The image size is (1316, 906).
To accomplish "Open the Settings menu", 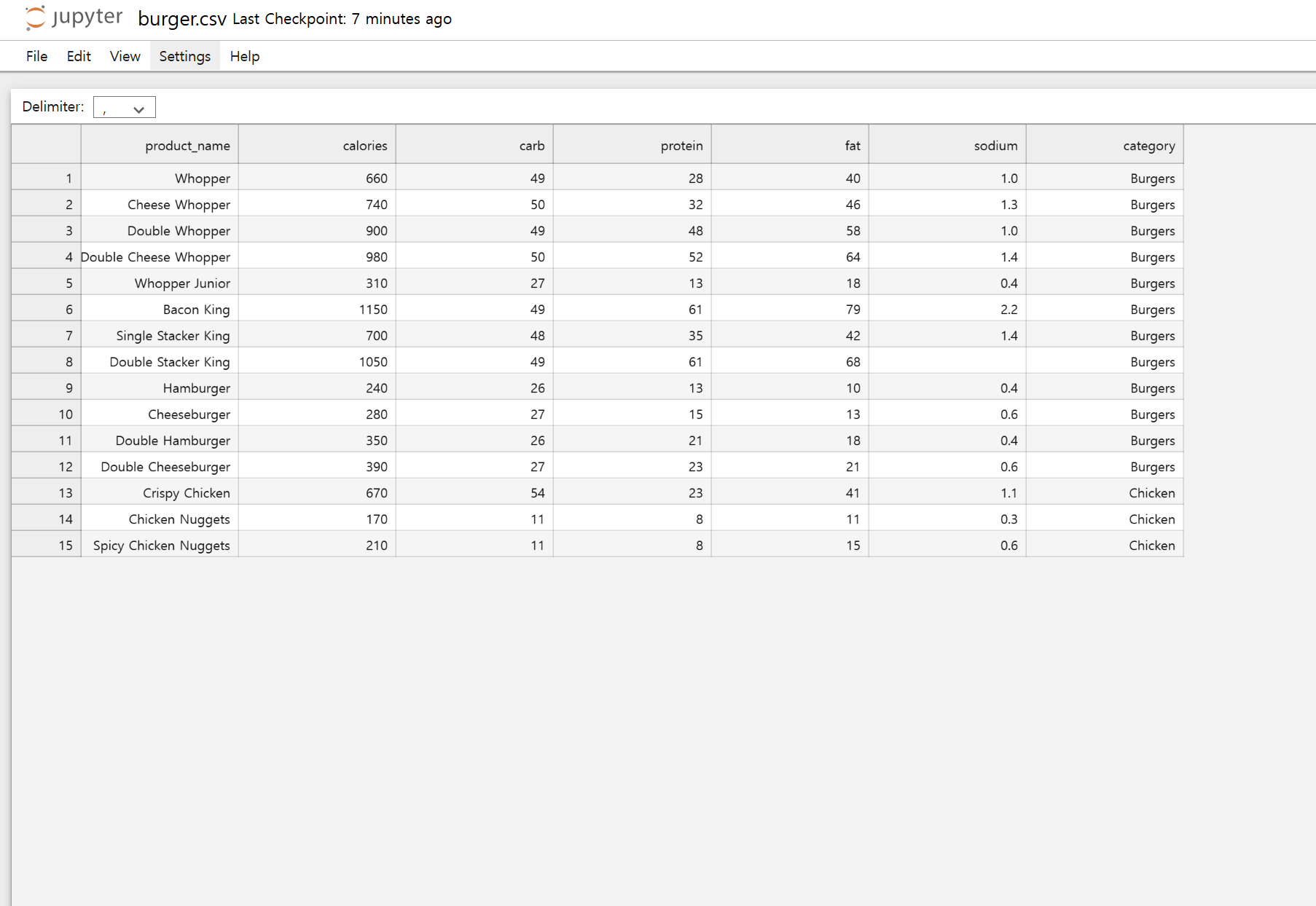I will tap(185, 56).
